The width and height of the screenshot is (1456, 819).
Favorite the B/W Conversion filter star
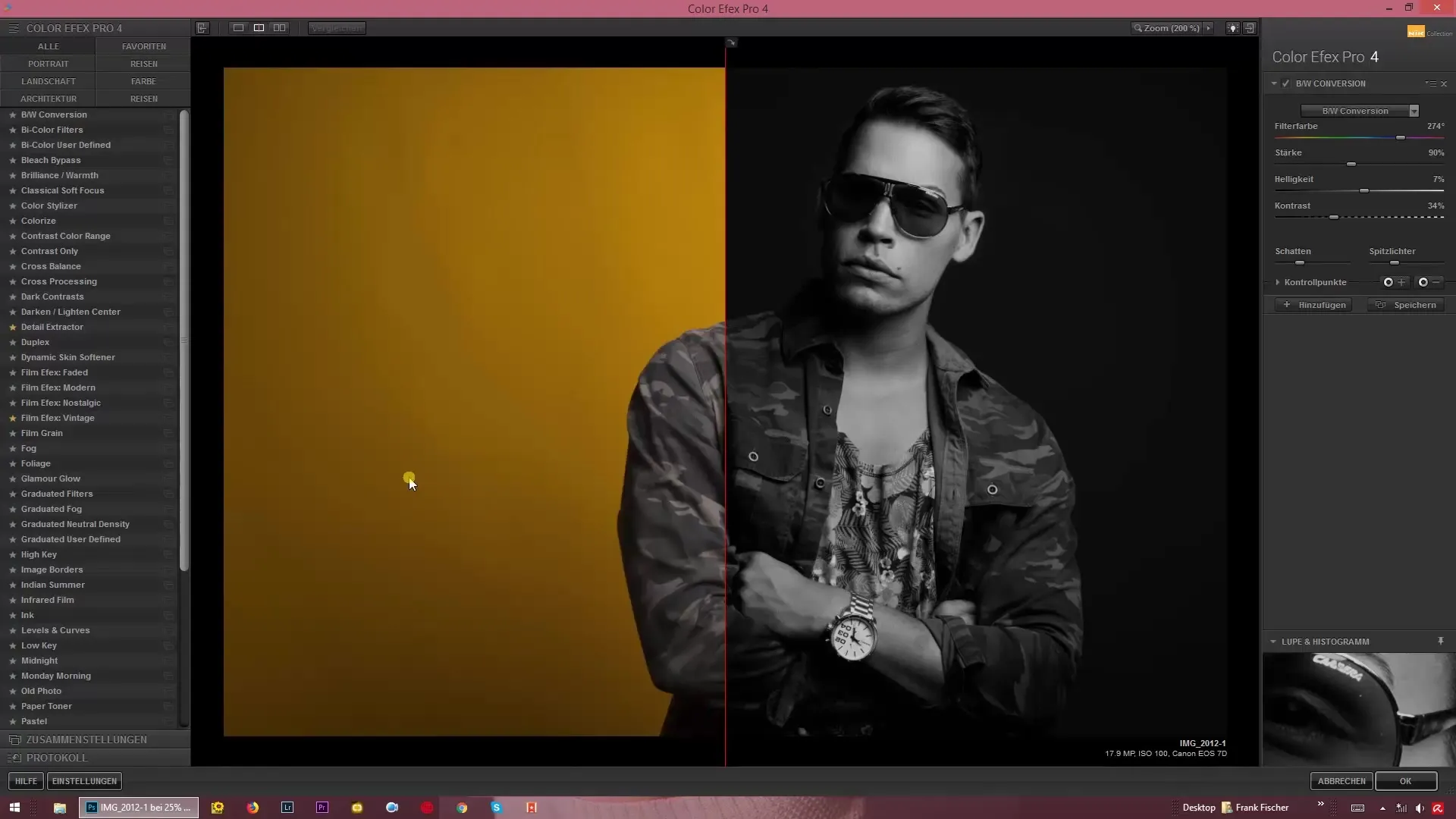[x=12, y=115]
